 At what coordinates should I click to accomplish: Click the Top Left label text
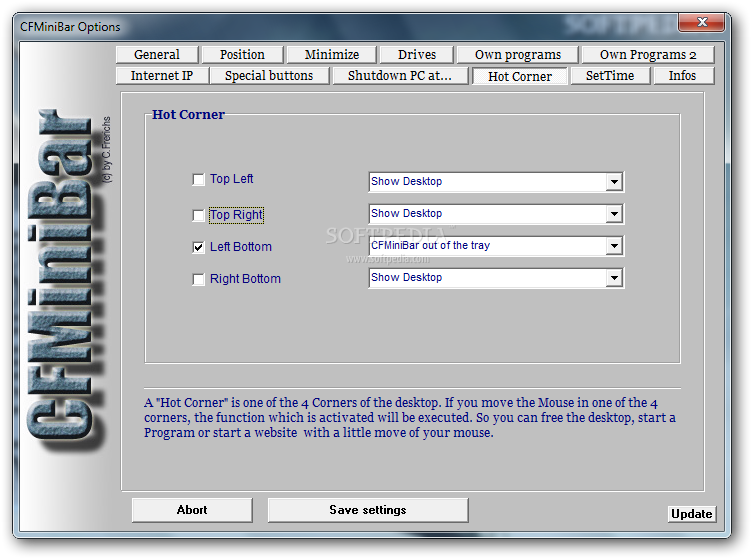pos(232,179)
